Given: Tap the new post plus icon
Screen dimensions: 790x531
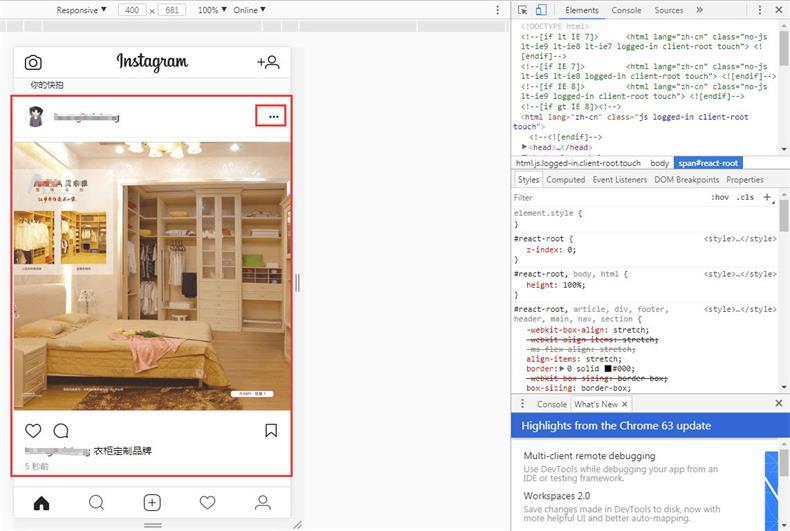Looking at the screenshot, I should tap(152, 502).
